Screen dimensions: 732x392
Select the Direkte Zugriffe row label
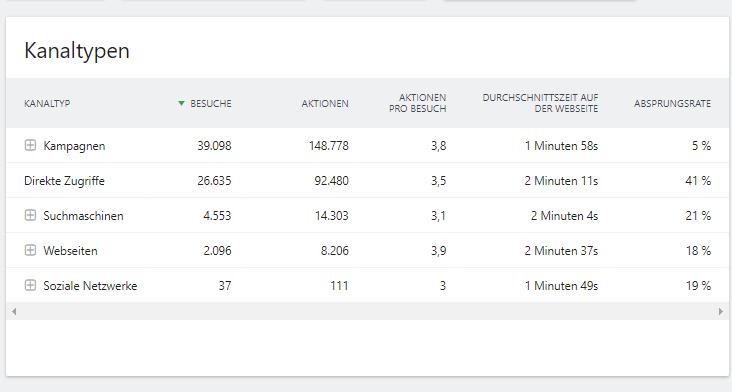(x=64, y=181)
